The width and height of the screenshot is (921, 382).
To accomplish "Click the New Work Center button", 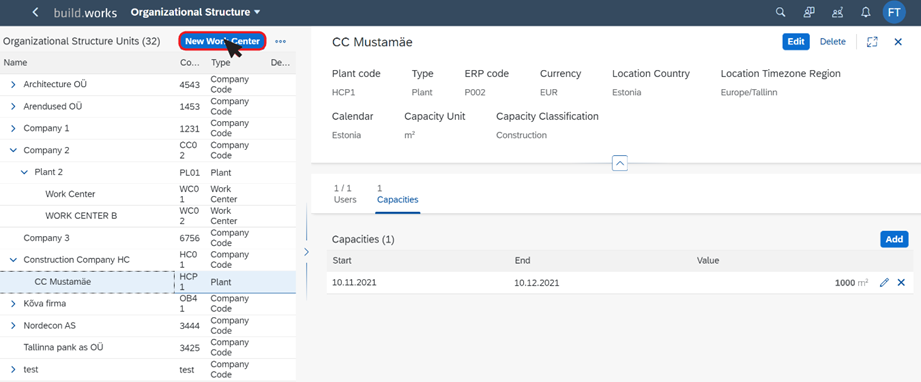I will pyautogui.click(x=222, y=41).
